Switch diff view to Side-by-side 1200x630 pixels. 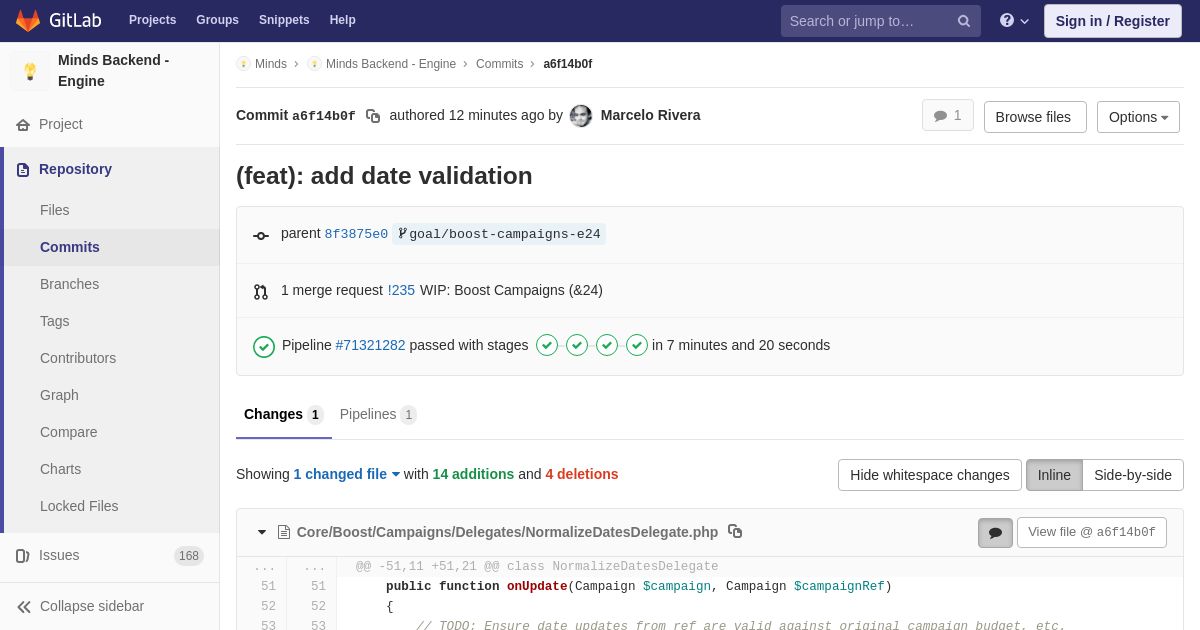1132,475
